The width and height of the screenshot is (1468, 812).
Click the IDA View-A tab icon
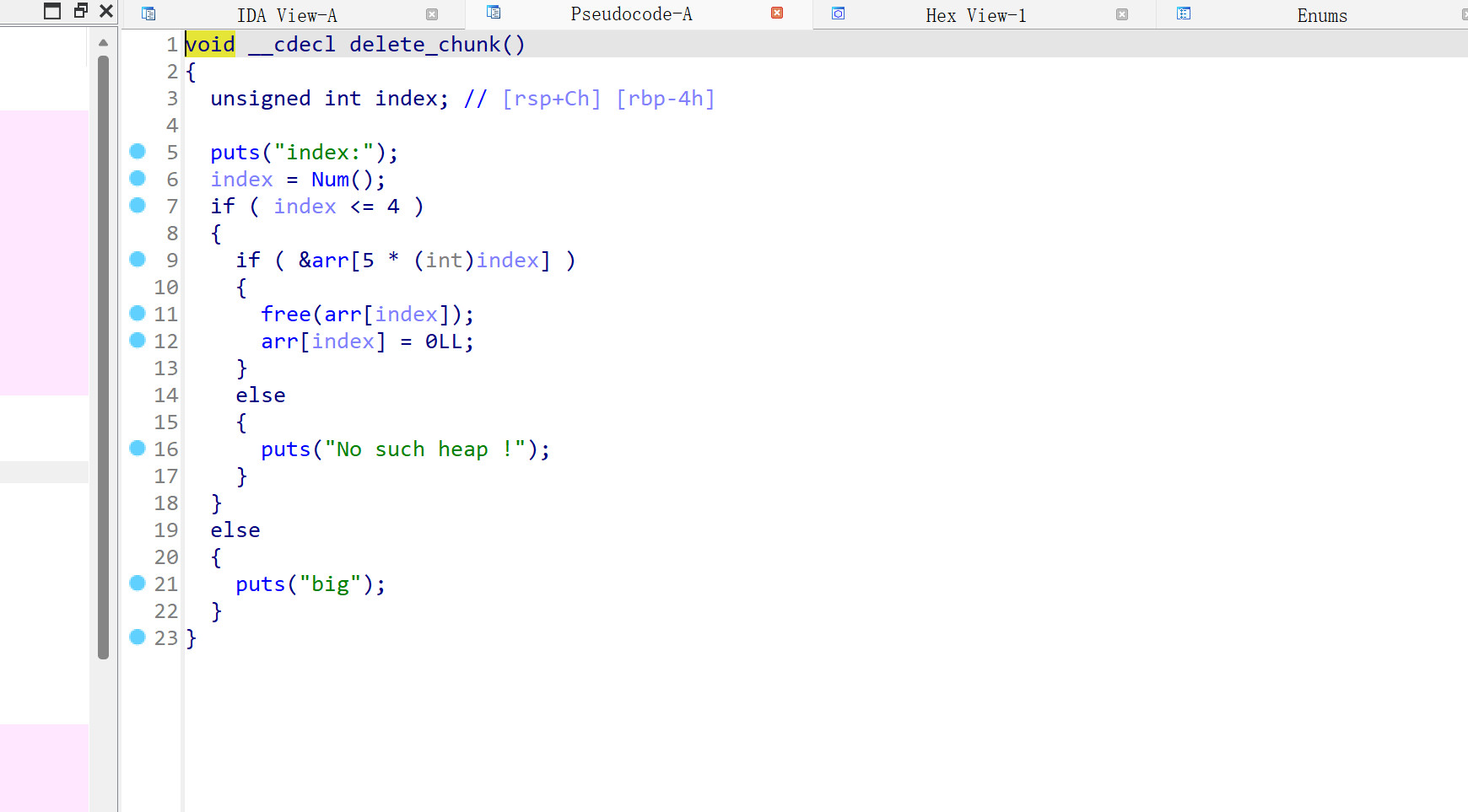(x=148, y=13)
